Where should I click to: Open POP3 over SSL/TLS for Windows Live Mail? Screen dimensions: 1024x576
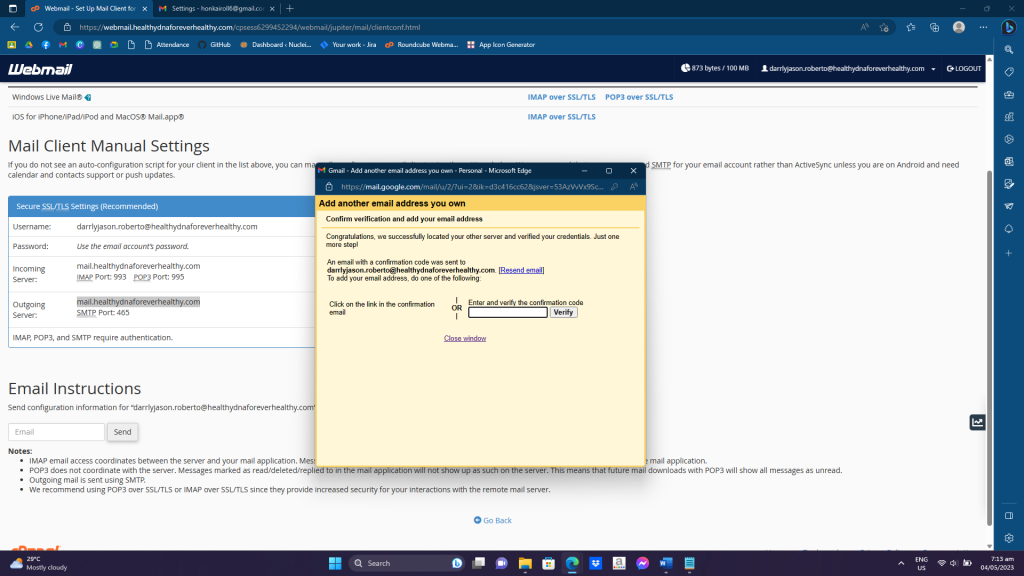pyautogui.click(x=639, y=97)
